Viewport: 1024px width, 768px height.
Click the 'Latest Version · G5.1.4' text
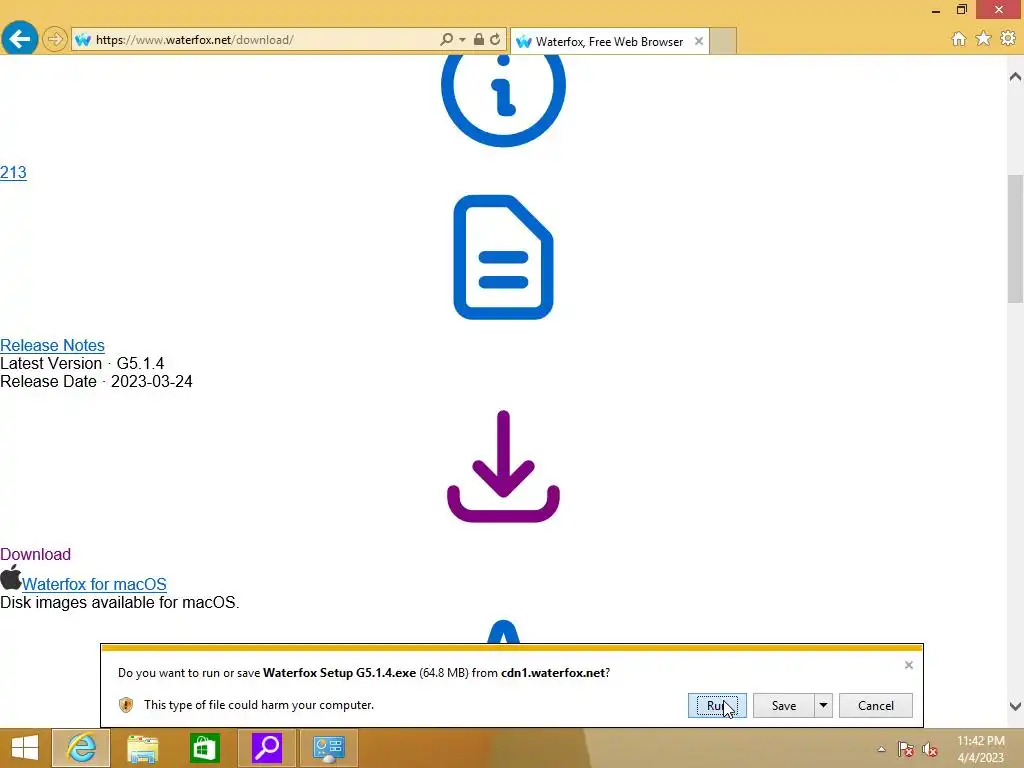[x=82, y=363]
